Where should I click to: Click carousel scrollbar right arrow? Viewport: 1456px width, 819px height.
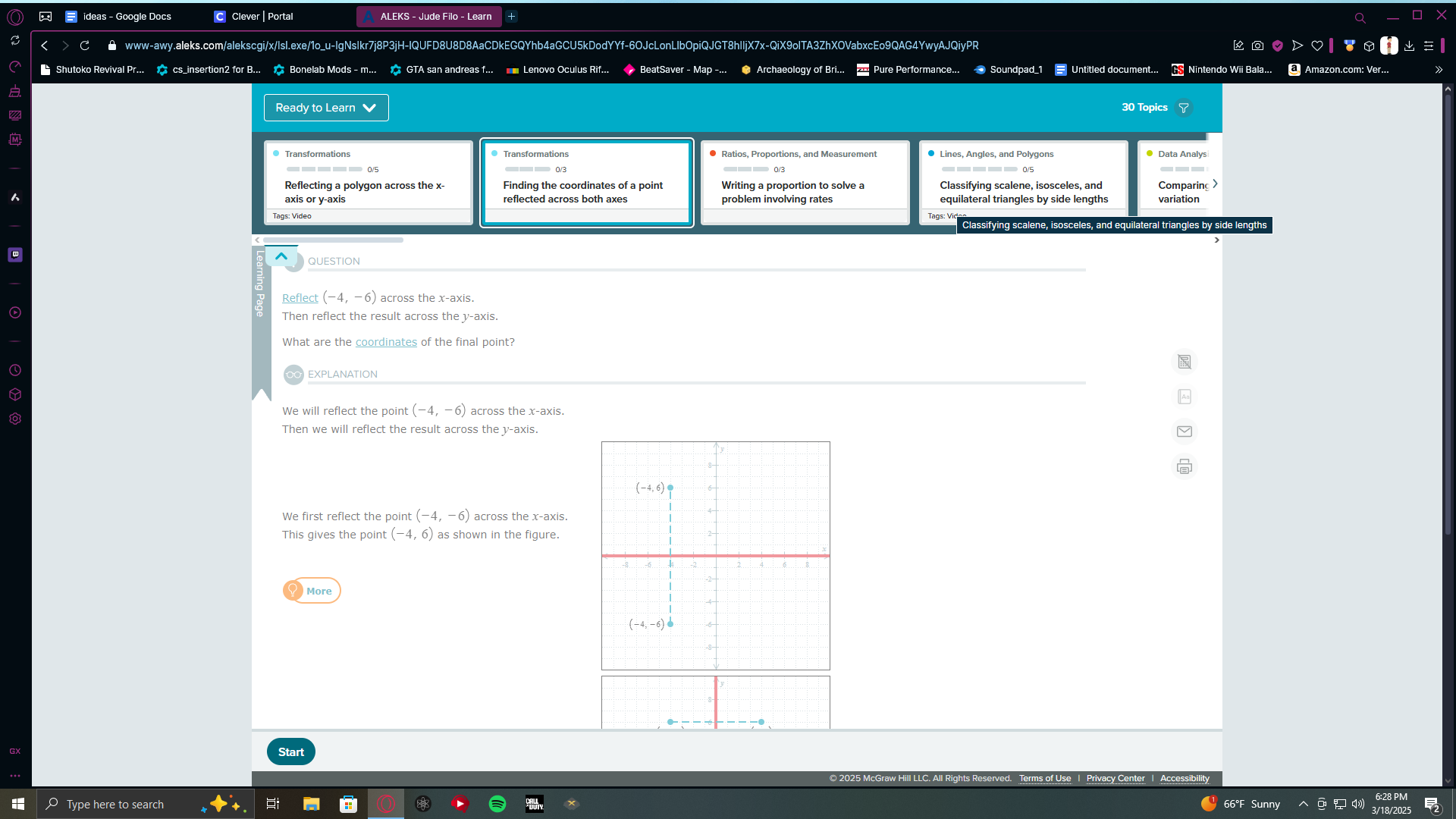tap(1216, 240)
